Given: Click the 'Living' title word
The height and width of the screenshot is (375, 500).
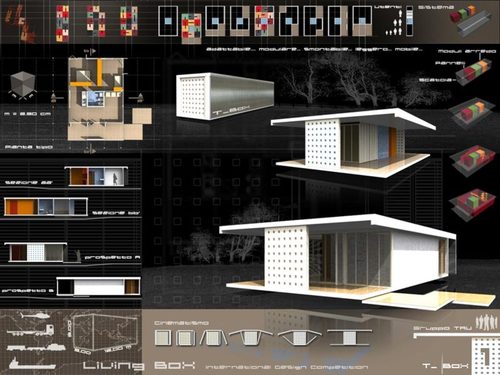Looking at the screenshot, I should coord(113,366).
